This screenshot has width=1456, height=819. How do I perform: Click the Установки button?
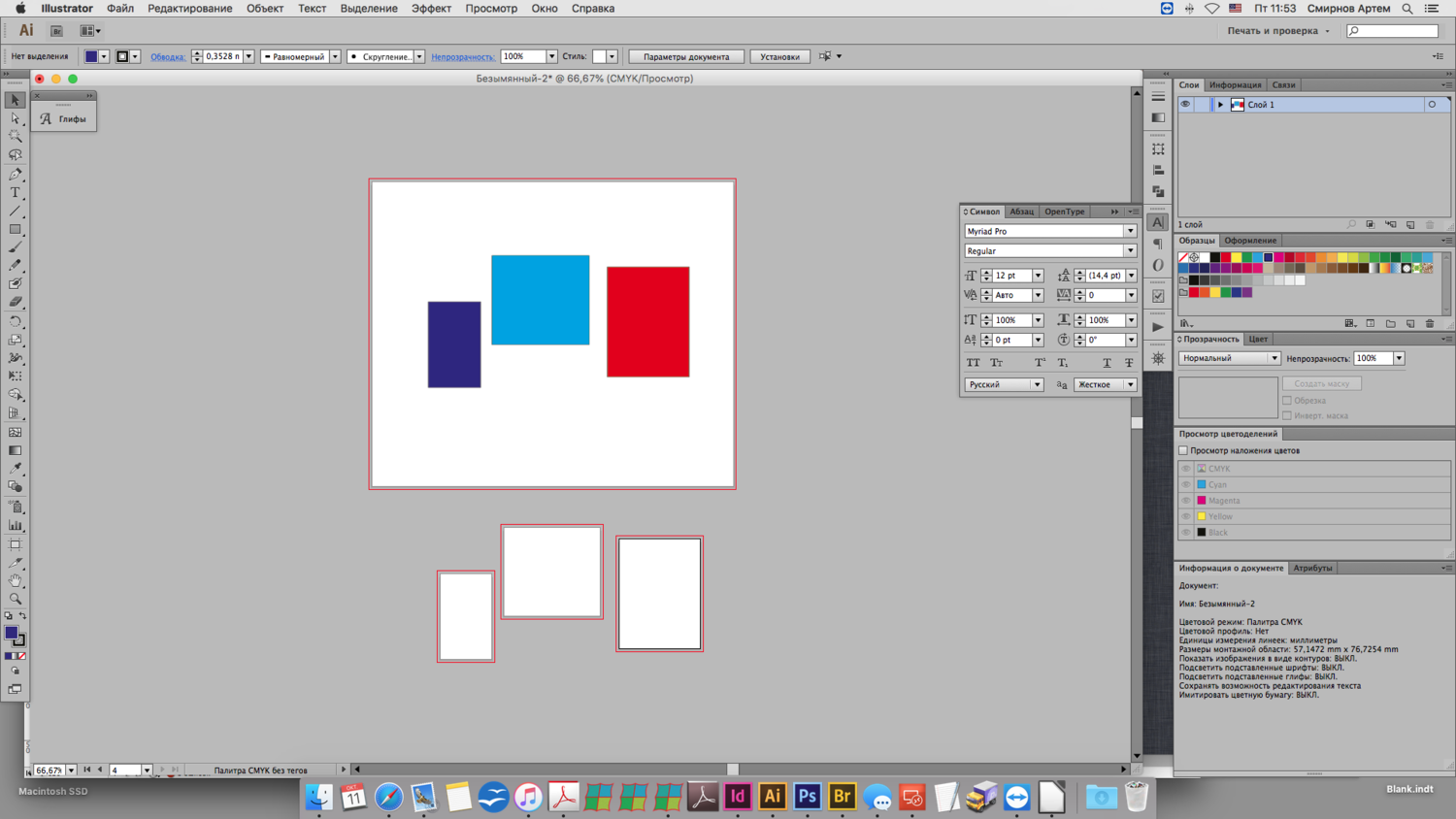pos(779,56)
